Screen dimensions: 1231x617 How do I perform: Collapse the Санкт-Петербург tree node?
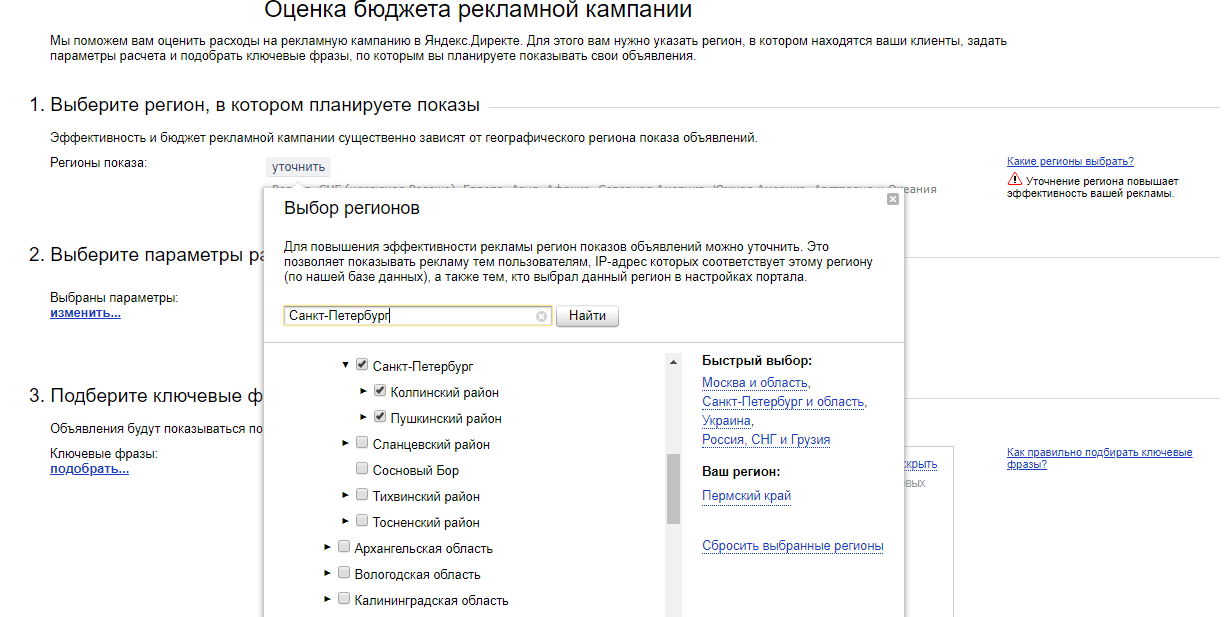pyautogui.click(x=345, y=366)
